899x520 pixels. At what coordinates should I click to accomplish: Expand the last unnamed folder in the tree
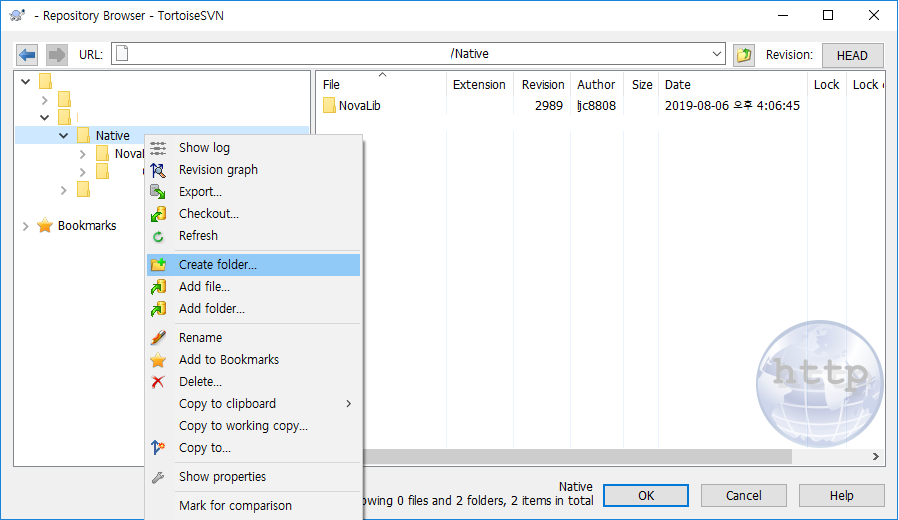pos(64,190)
